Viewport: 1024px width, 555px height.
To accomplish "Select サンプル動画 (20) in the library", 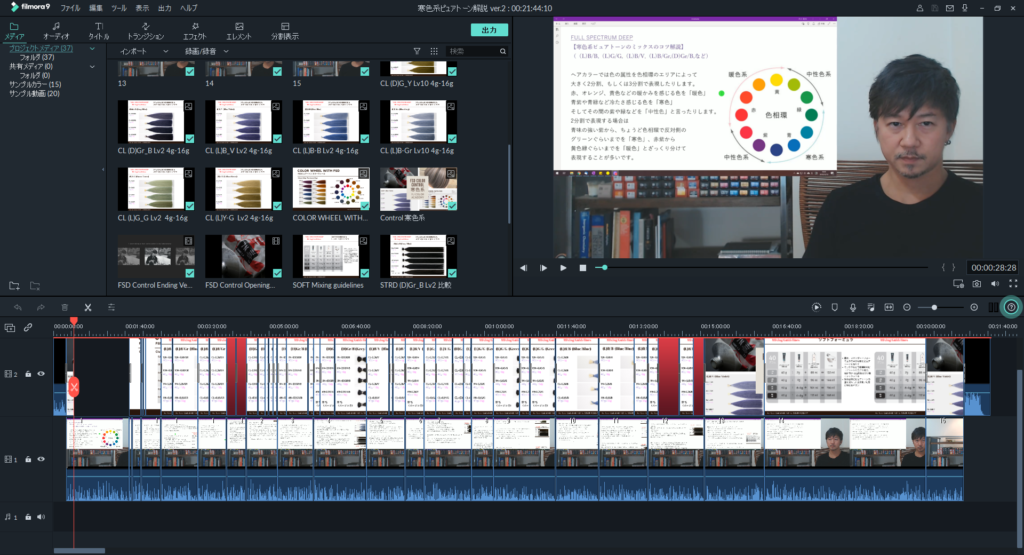I will 34,93.
